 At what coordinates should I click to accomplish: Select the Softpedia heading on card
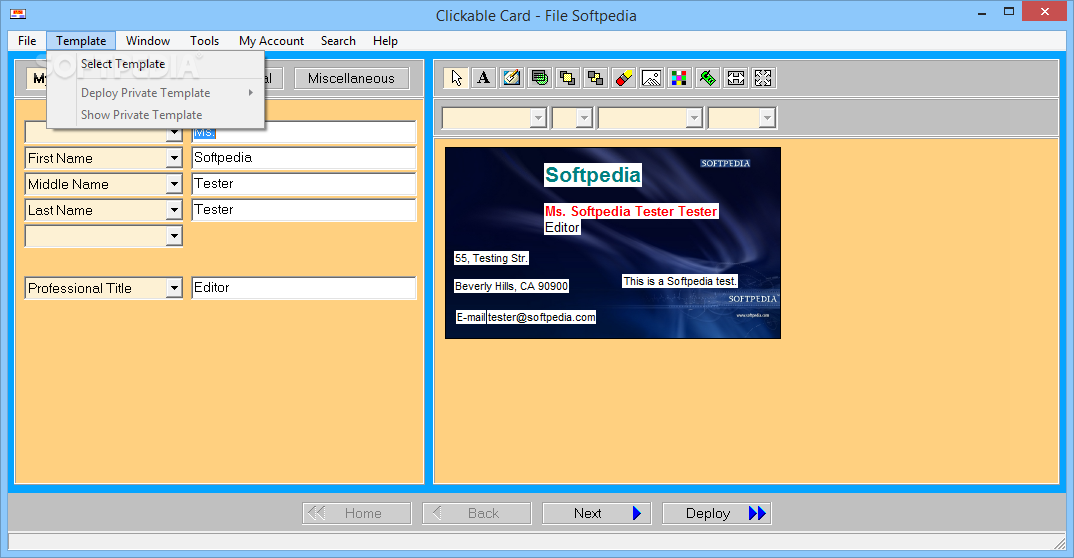pyautogui.click(x=593, y=175)
